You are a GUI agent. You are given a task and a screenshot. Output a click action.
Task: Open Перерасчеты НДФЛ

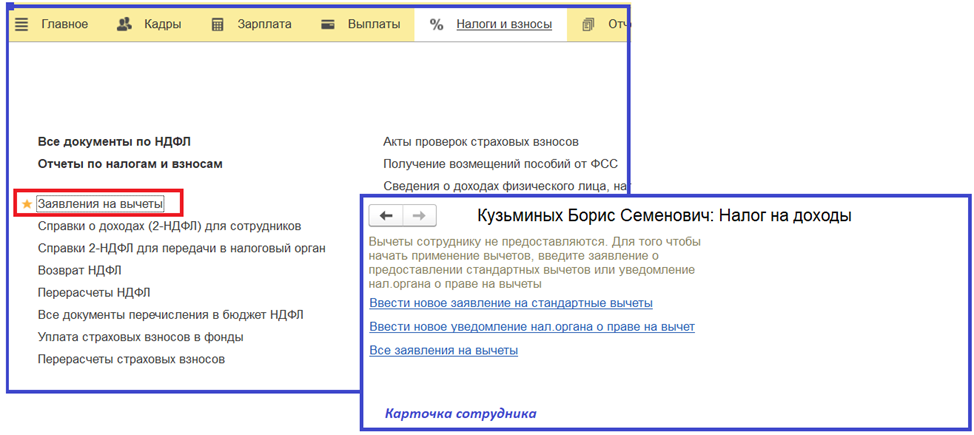pyautogui.click(x=94, y=293)
